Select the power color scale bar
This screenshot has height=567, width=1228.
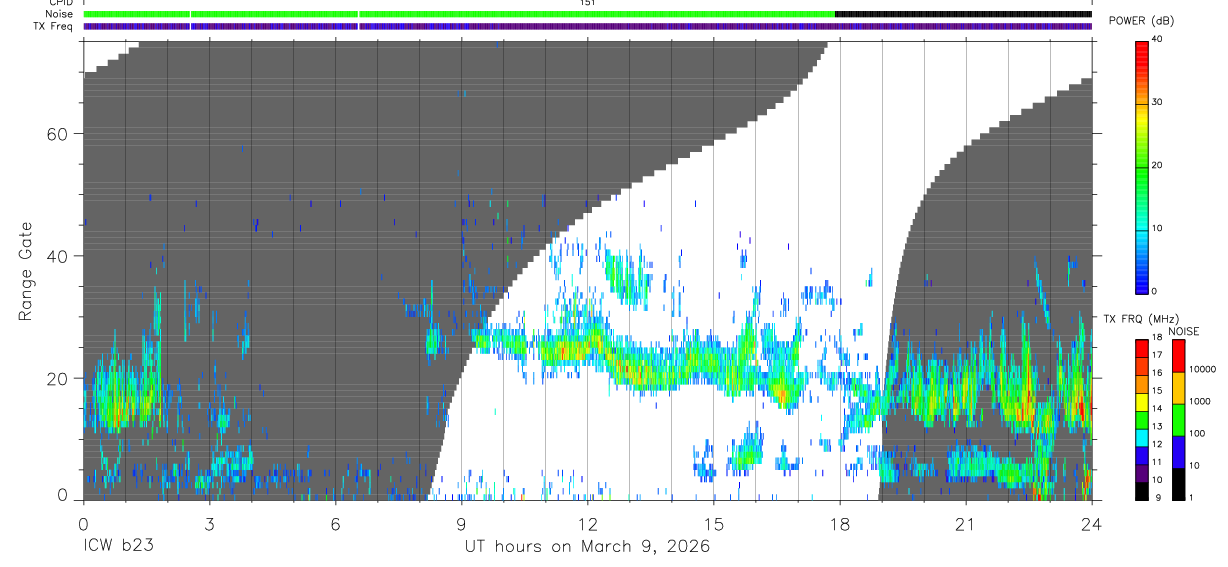pyautogui.click(x=1141, y=166)
